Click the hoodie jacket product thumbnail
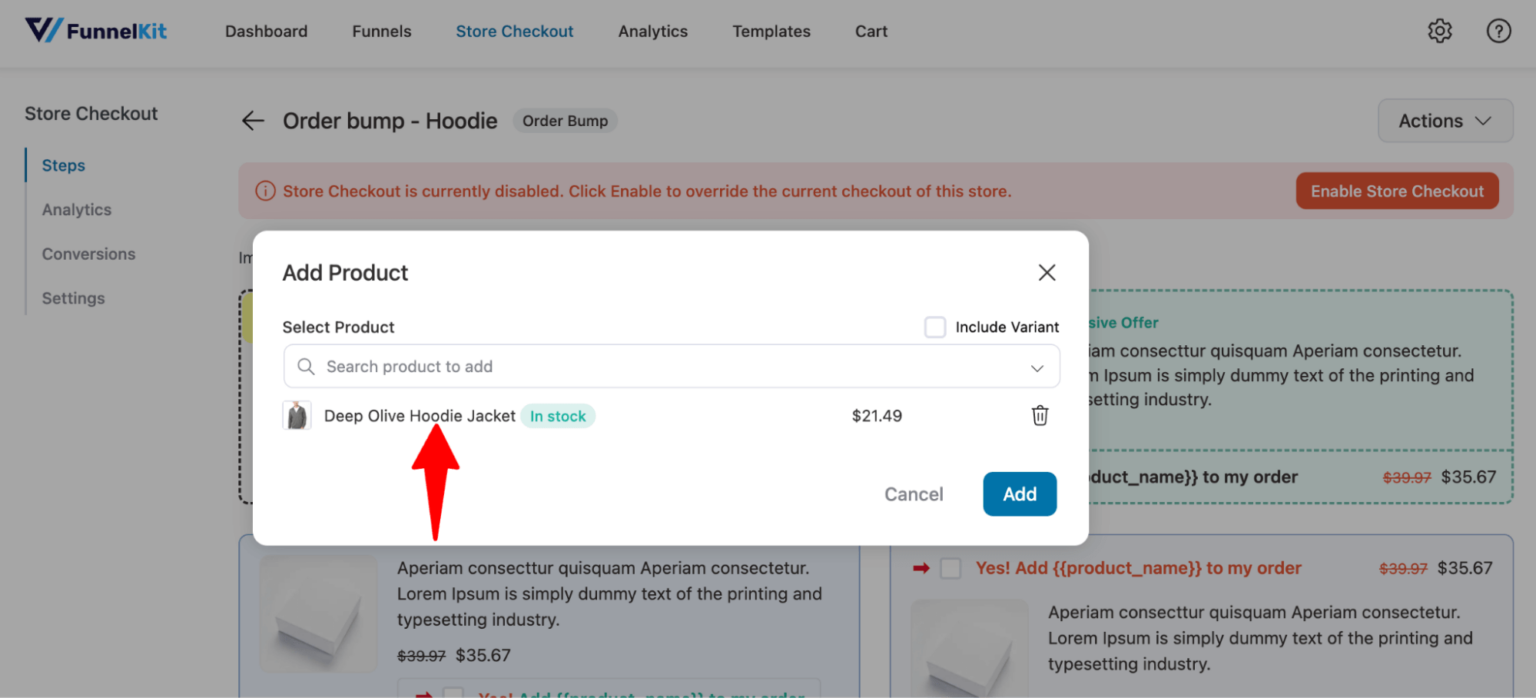The height and width of the screenshot is (698, 1536). point(297,415)
